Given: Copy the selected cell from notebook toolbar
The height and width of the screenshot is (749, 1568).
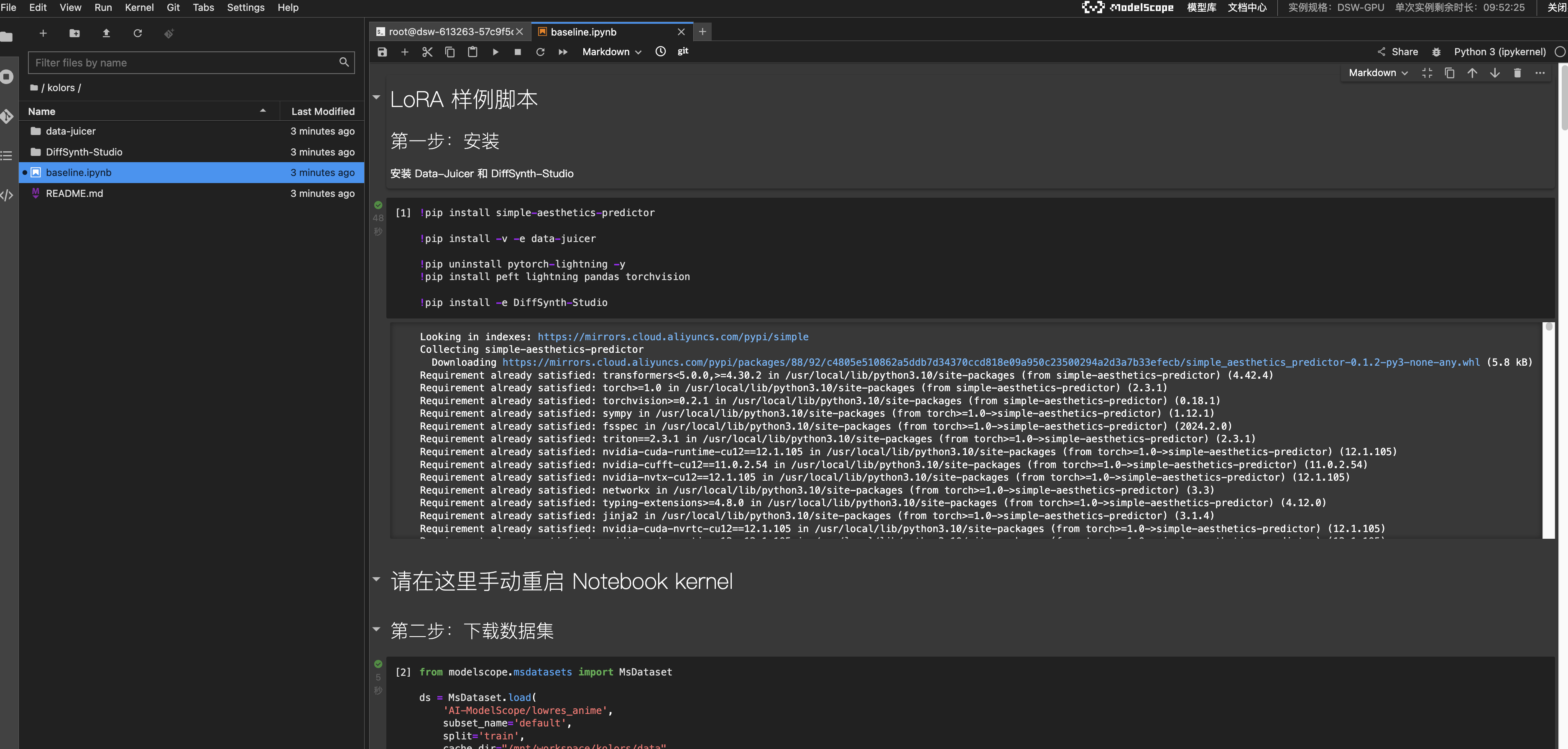Looking at the screenshot, I should coord(450,52).
